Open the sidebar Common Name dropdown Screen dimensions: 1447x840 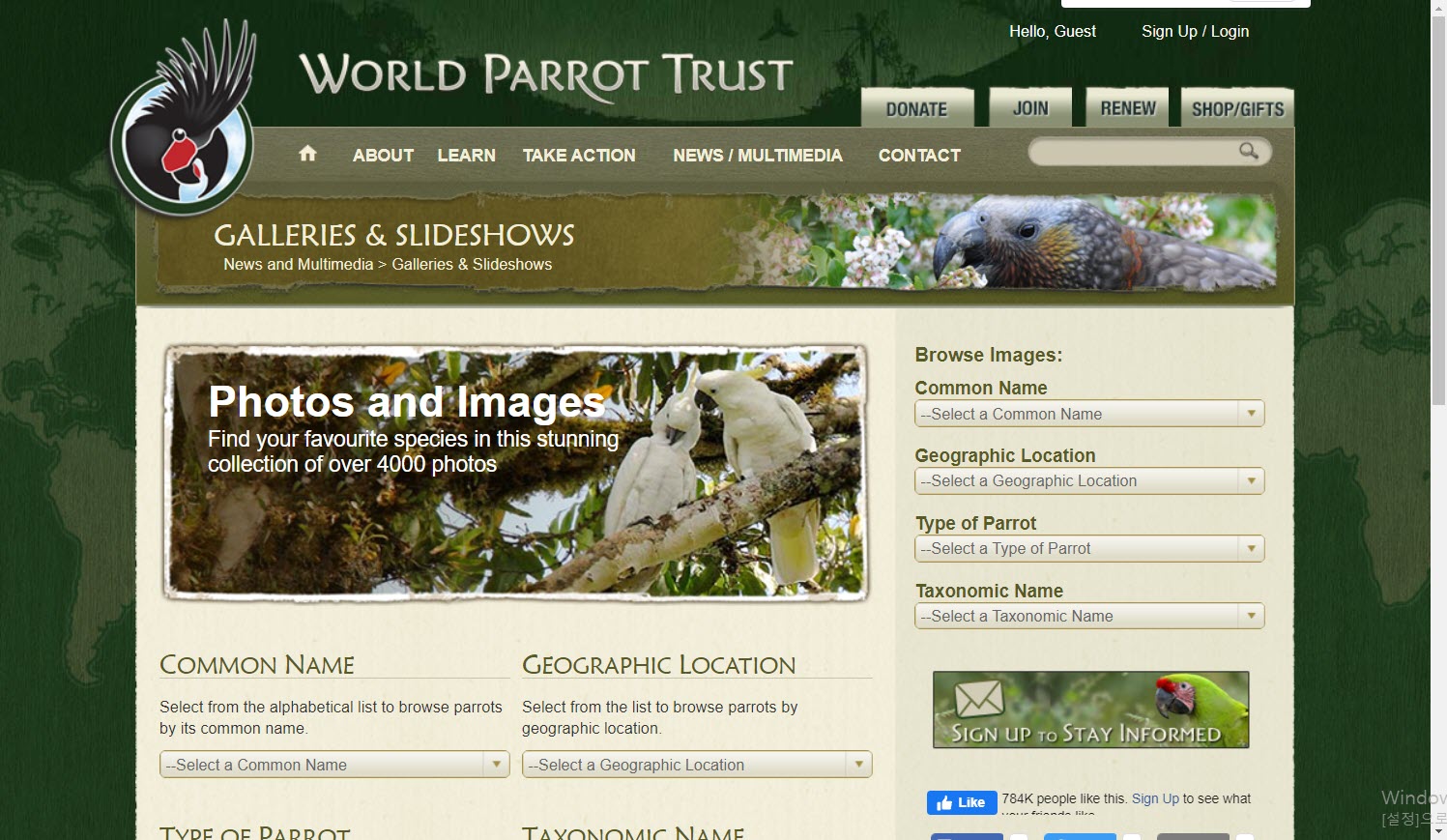pos(1089,414)
